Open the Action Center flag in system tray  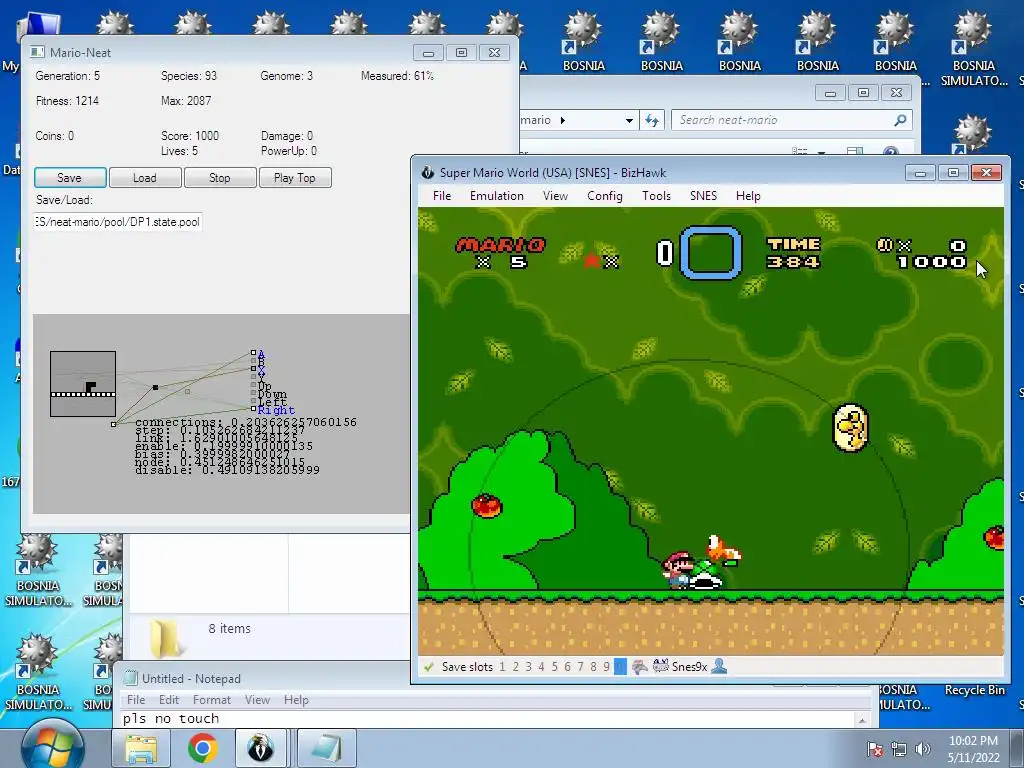click(x=874, y=749)
